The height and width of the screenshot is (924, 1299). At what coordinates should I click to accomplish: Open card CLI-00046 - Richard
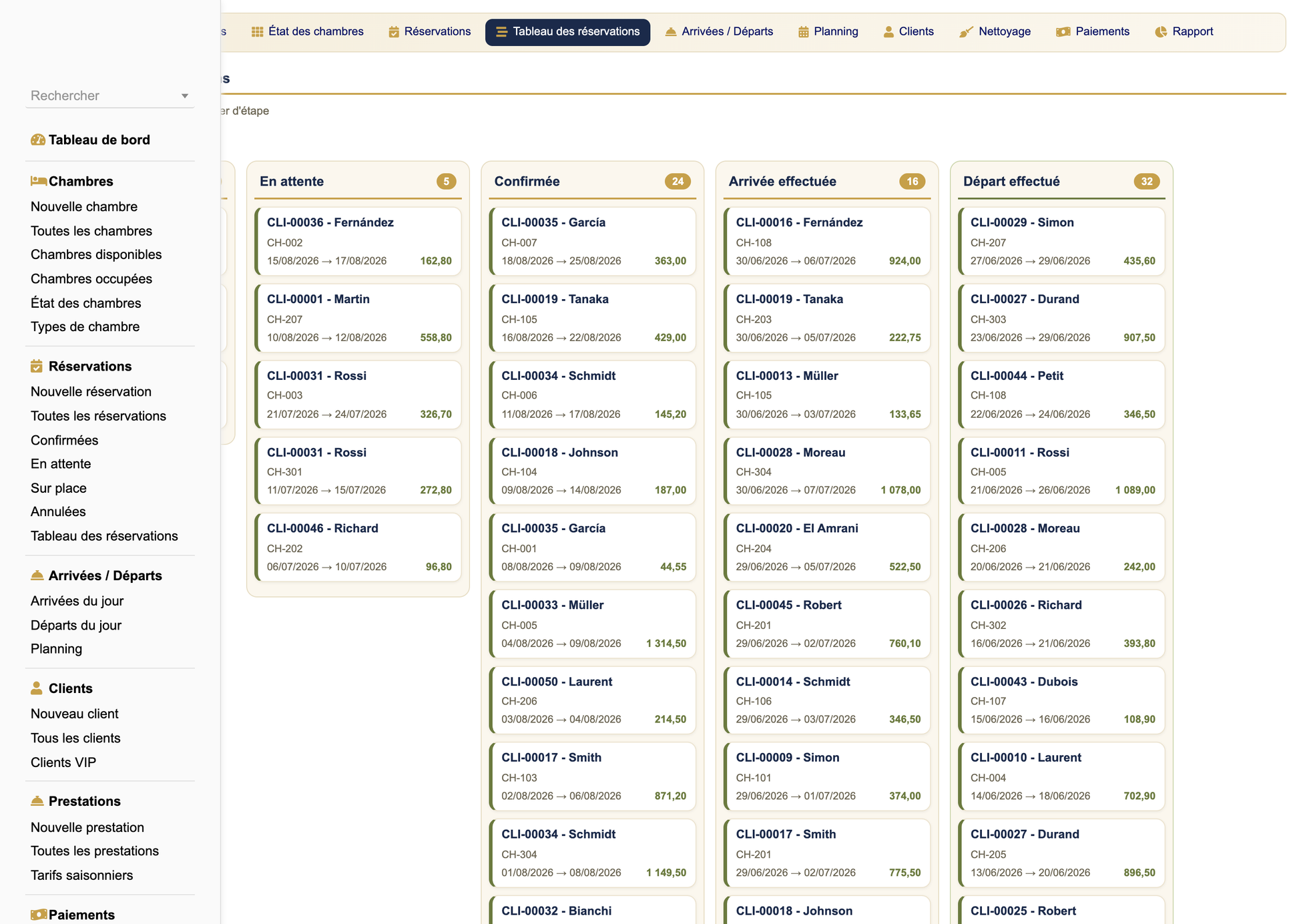(x=358, y=547)
